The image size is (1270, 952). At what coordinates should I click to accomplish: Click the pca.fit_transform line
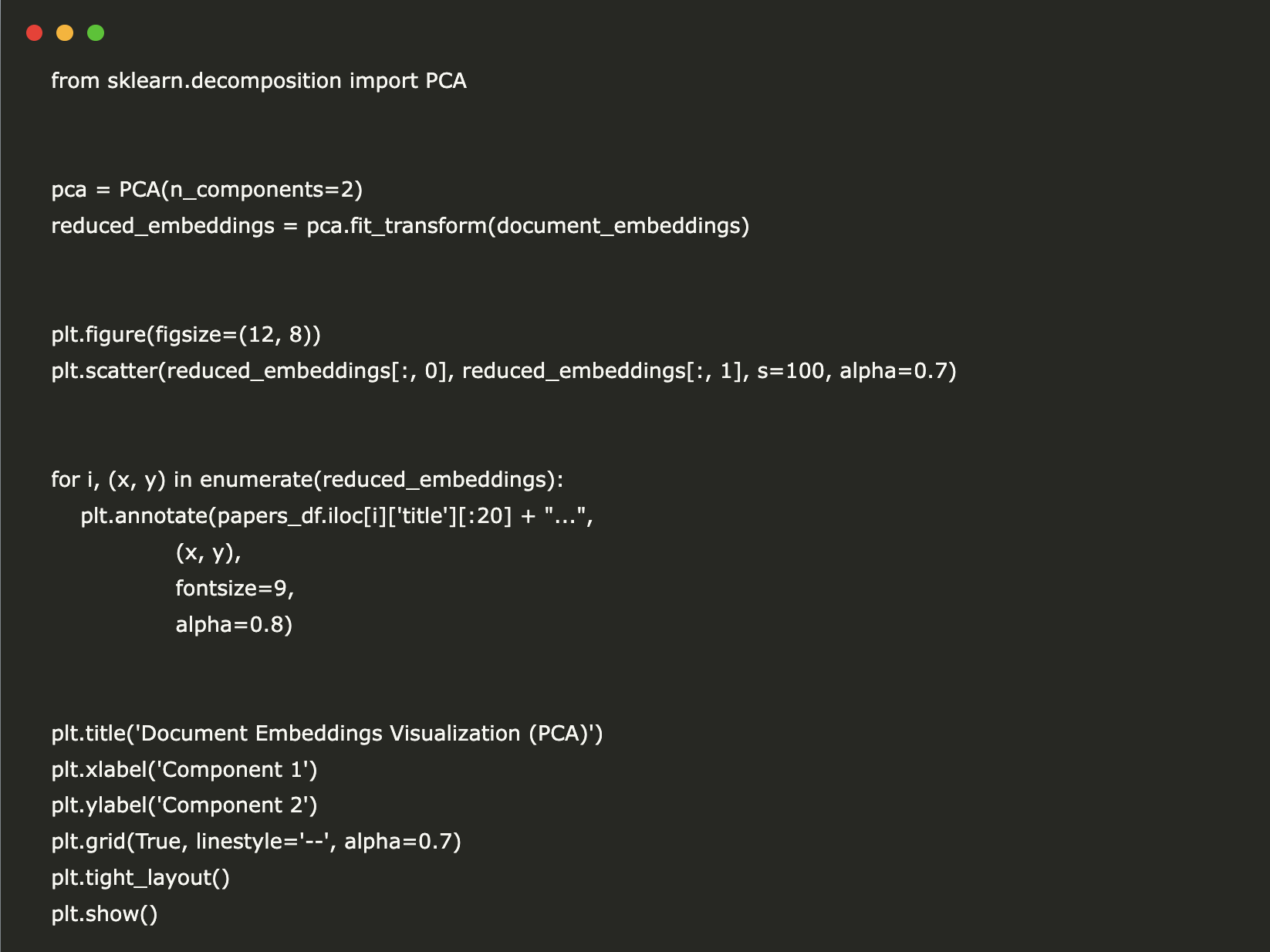400,226
